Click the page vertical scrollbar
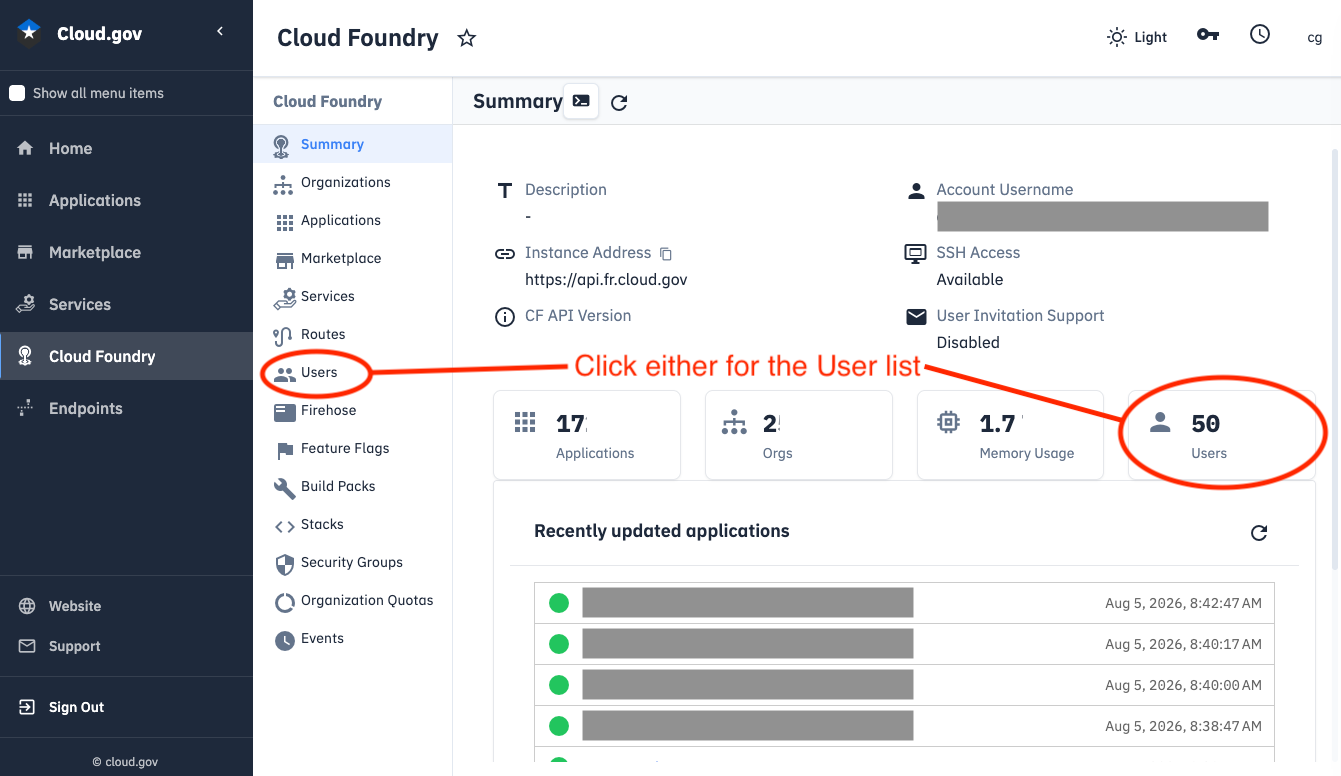The image size is (1341, 776). [1334, 360]
